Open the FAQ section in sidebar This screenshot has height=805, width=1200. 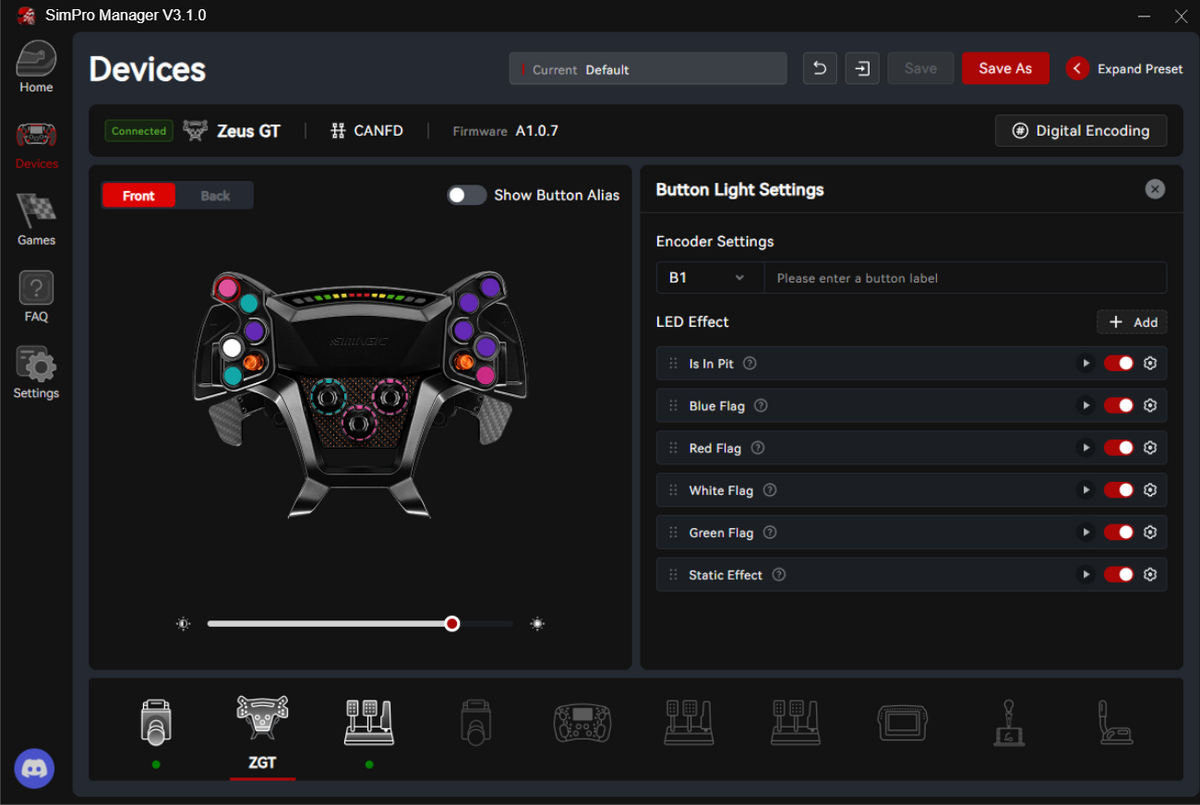36,297
